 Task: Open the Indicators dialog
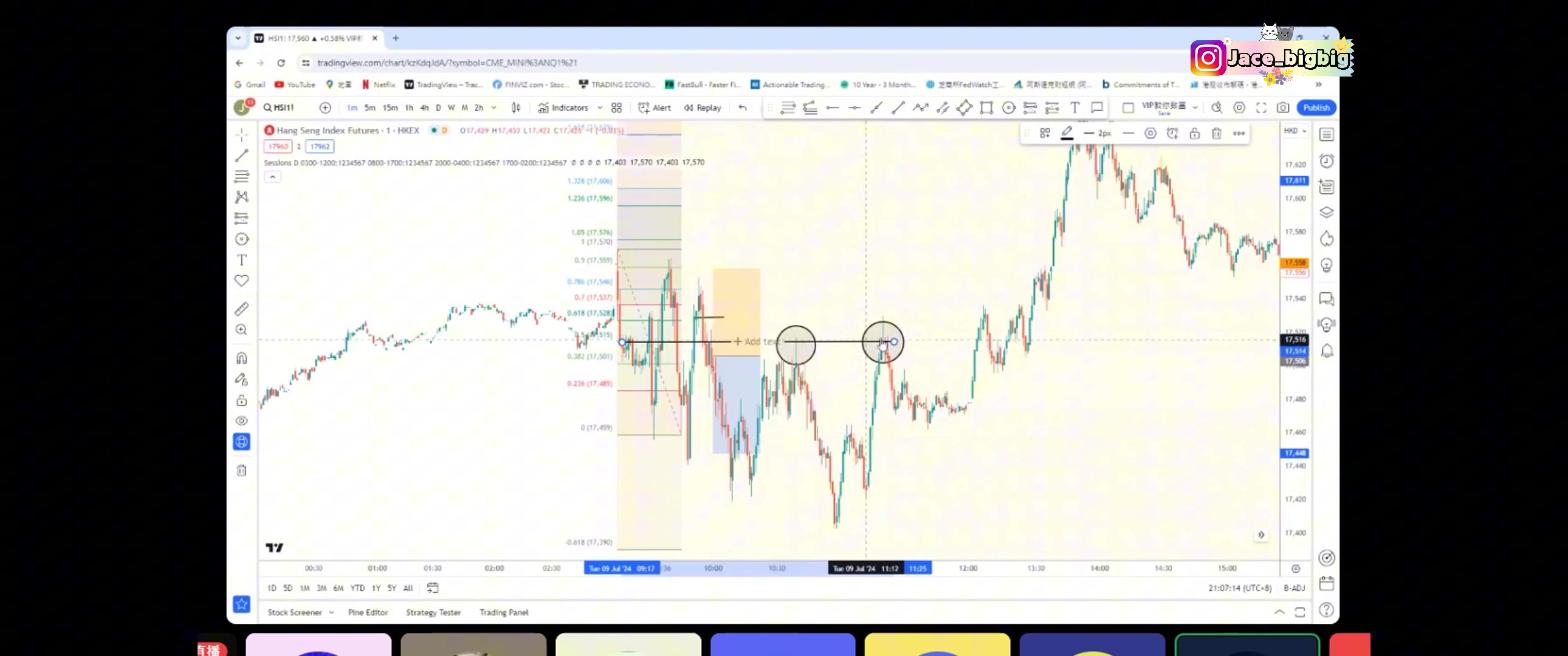(563, 108)
